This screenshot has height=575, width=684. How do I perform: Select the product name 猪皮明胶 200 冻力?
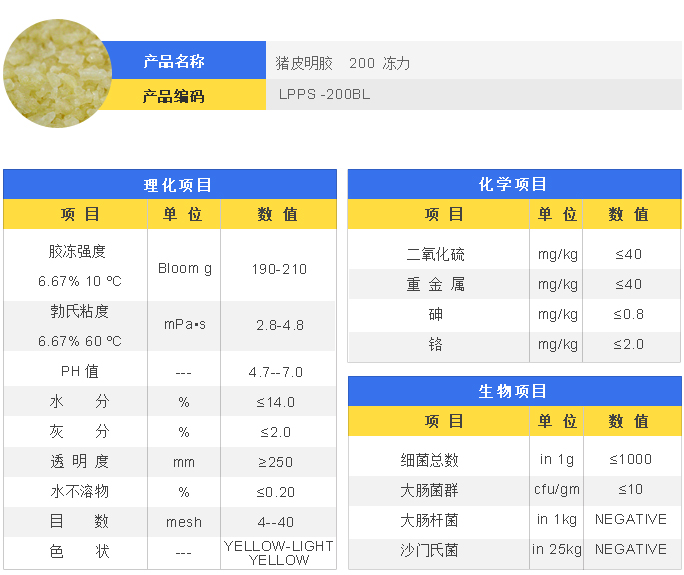coord(343,63)
